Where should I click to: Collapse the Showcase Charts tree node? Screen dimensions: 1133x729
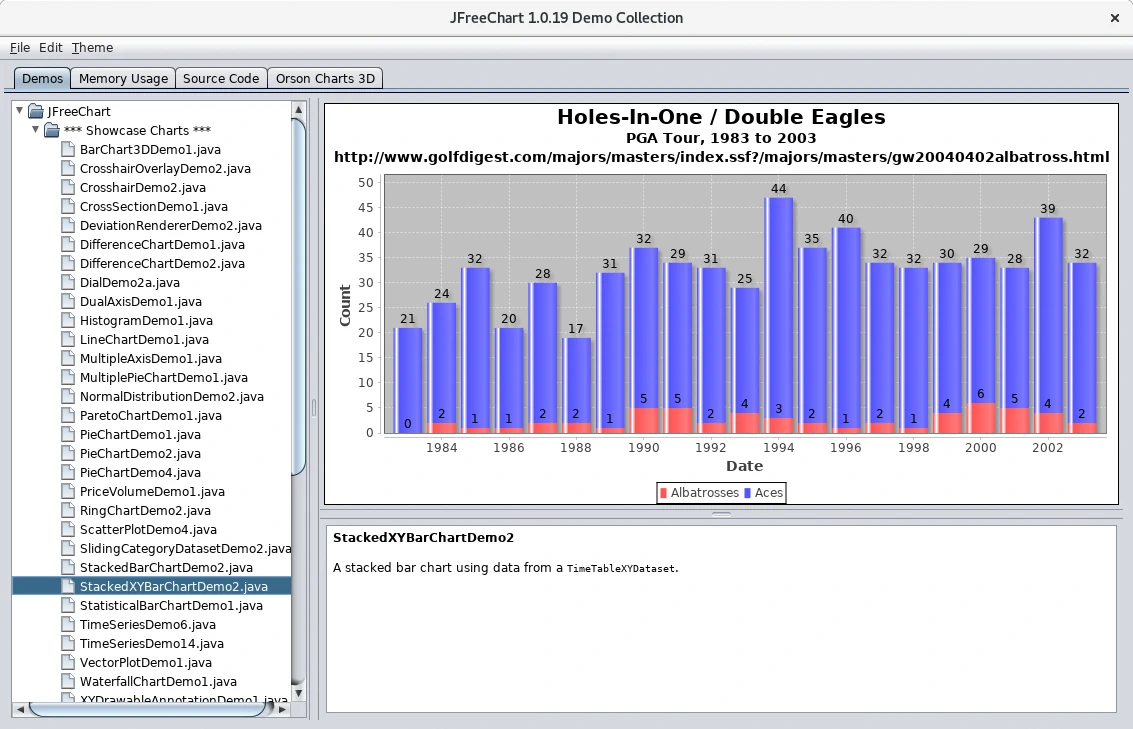[36, 130]
